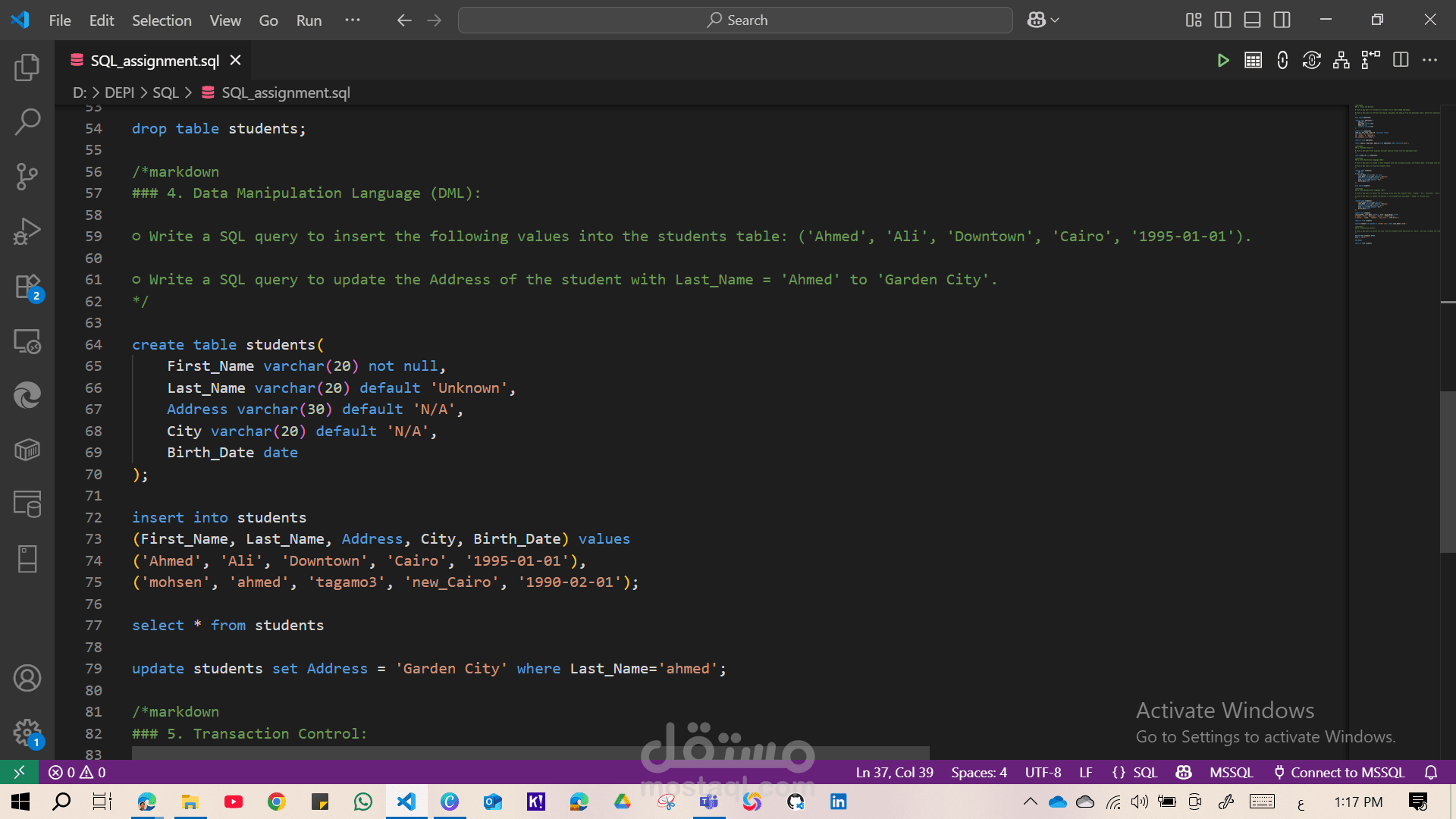Screen dimensions: 1456x819
Task: Open the Selection menu
Action: (162, 20)
